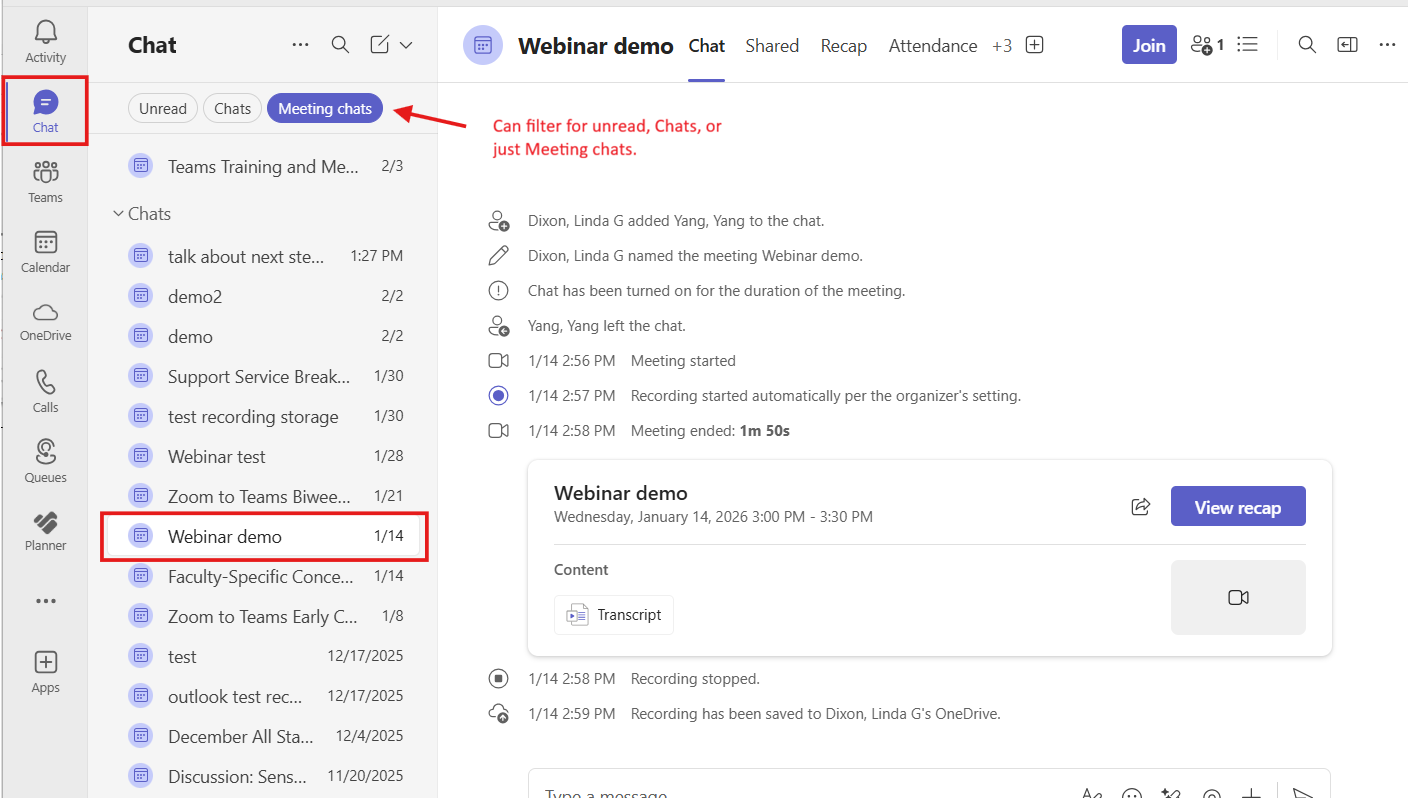Turn off the Meeting chats filter
1408x798 pixels.
point(325,109)
